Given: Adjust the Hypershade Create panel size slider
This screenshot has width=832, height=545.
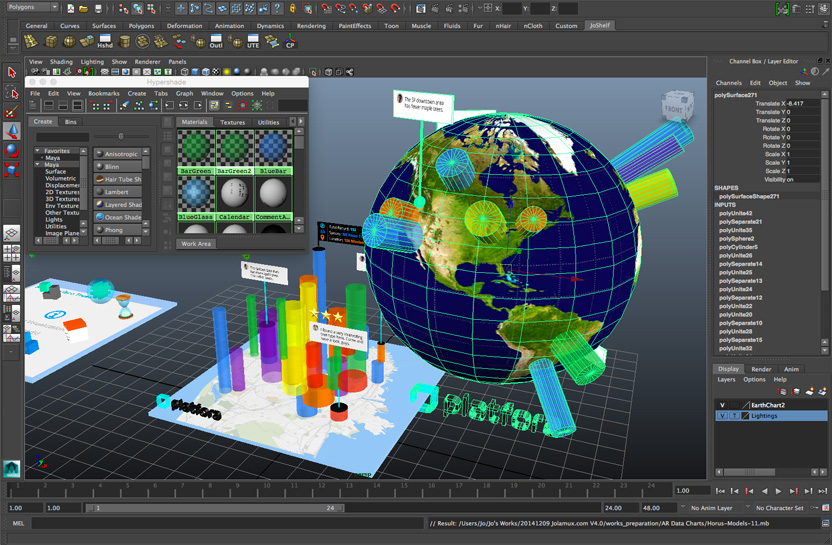Looking at the screenshot, I should tap(121, 136).
